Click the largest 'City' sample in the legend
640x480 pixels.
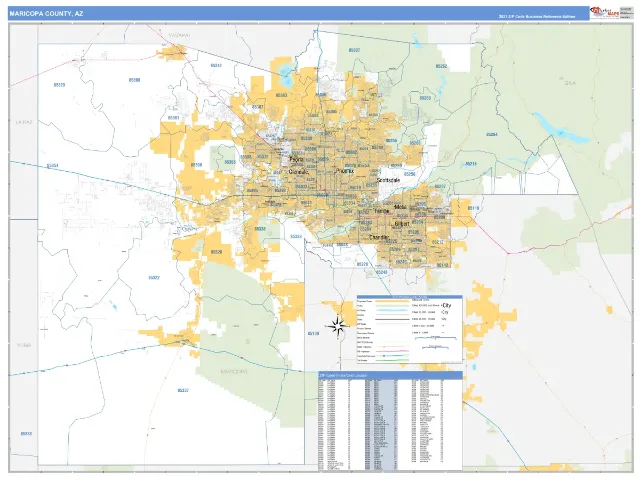point(447,305)
